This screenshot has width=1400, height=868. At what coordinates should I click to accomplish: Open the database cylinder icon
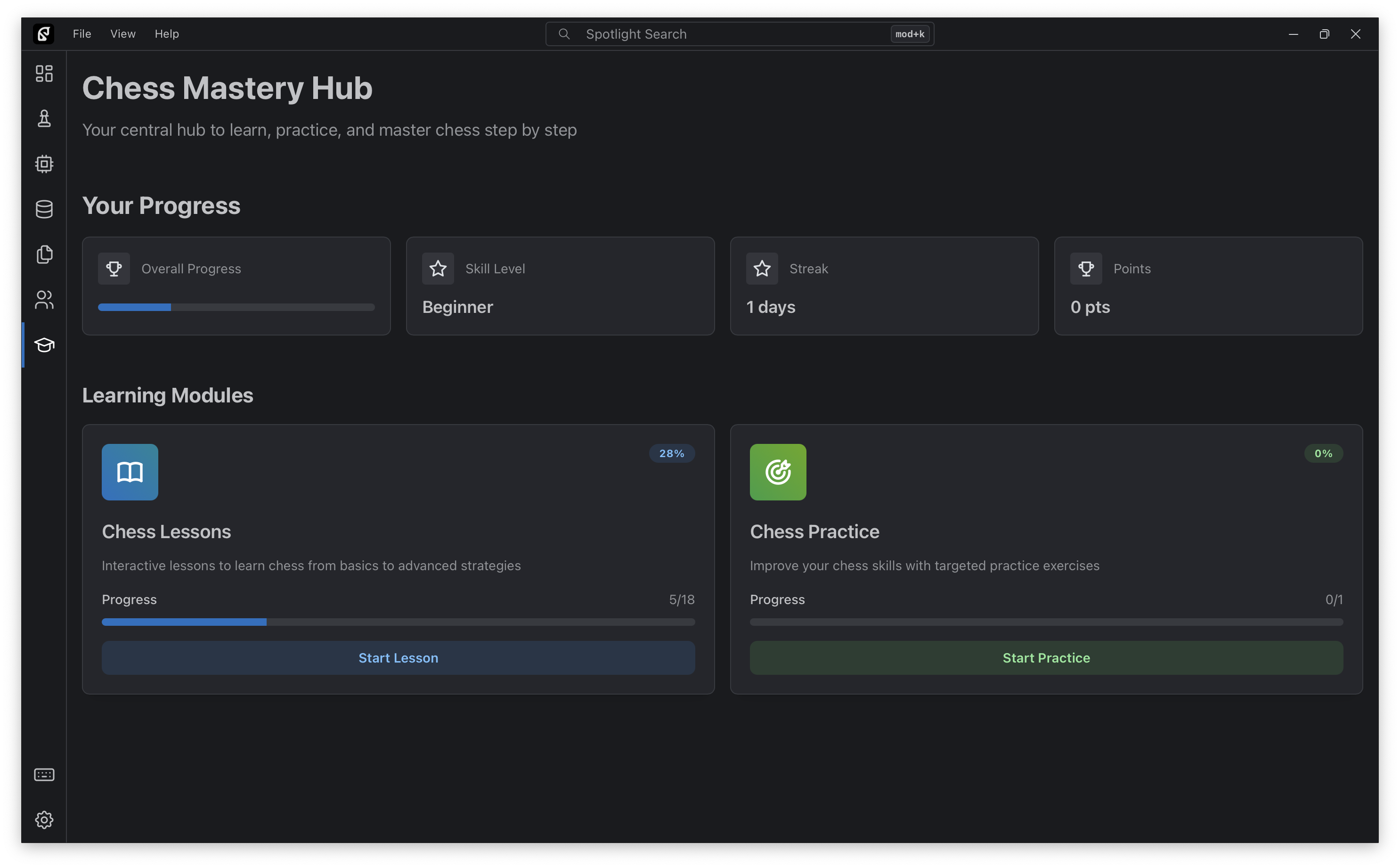[x=44, y=209]
